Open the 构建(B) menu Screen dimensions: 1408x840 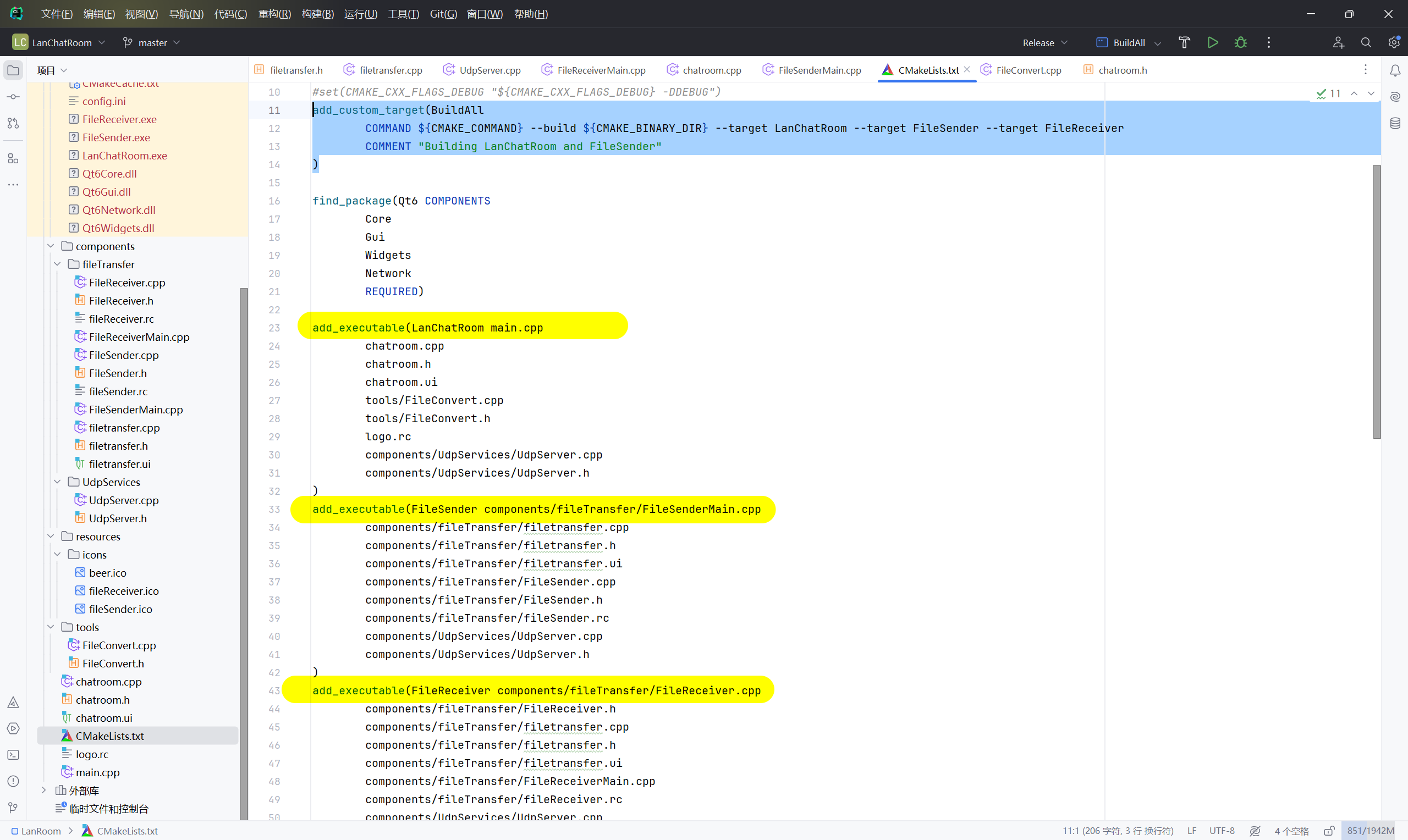317,14
